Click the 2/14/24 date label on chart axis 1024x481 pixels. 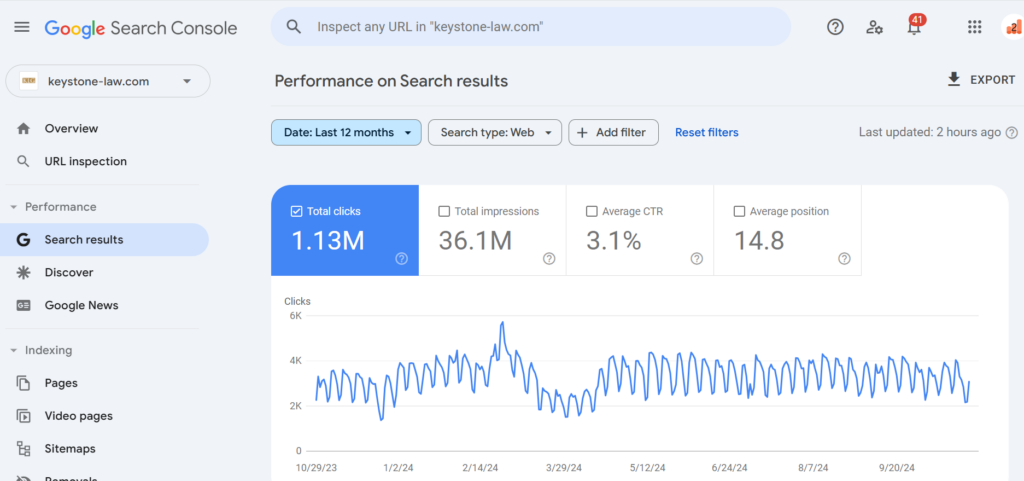point(481,468)
